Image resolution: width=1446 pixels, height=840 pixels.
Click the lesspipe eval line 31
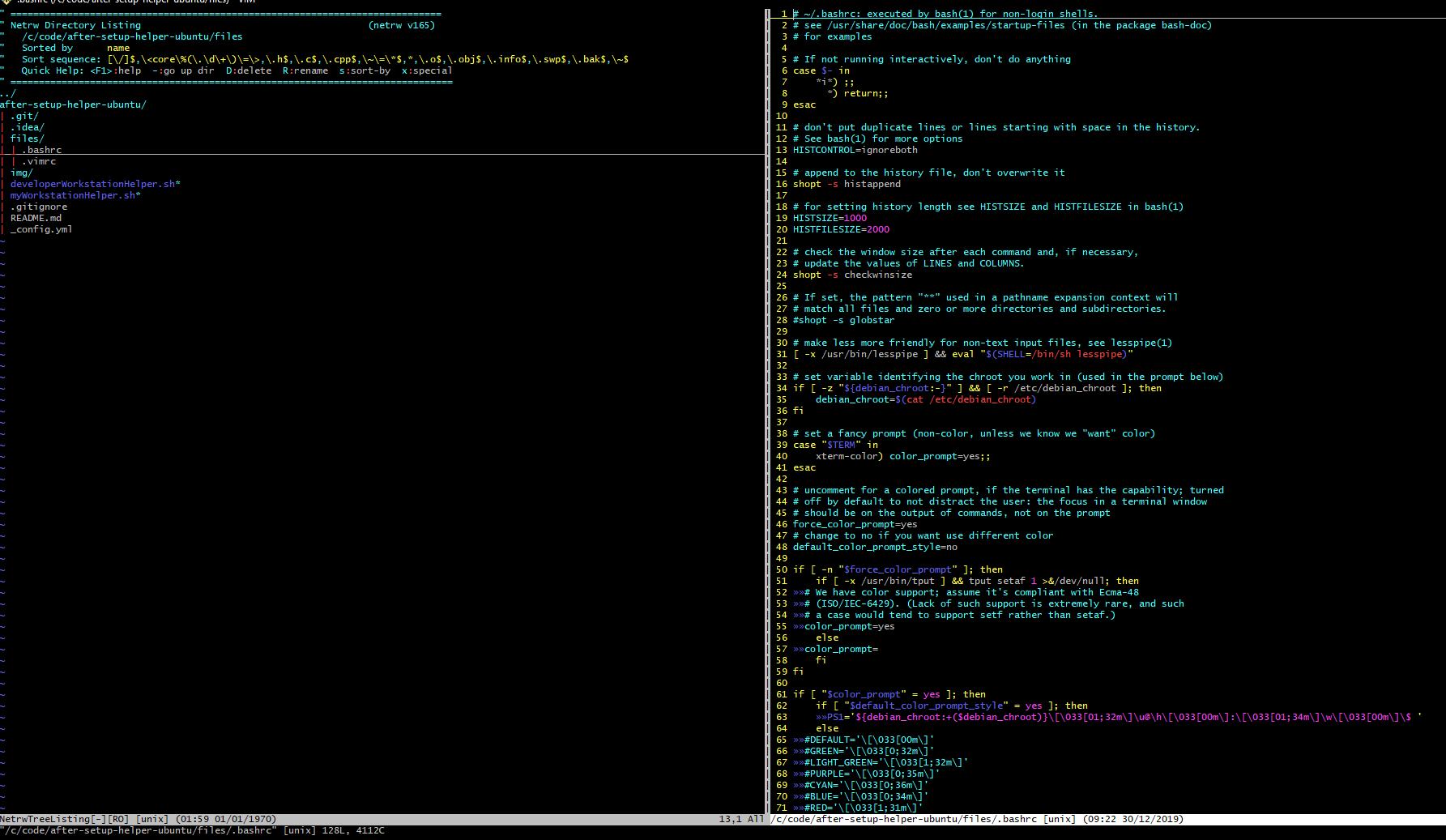(963, 354)
